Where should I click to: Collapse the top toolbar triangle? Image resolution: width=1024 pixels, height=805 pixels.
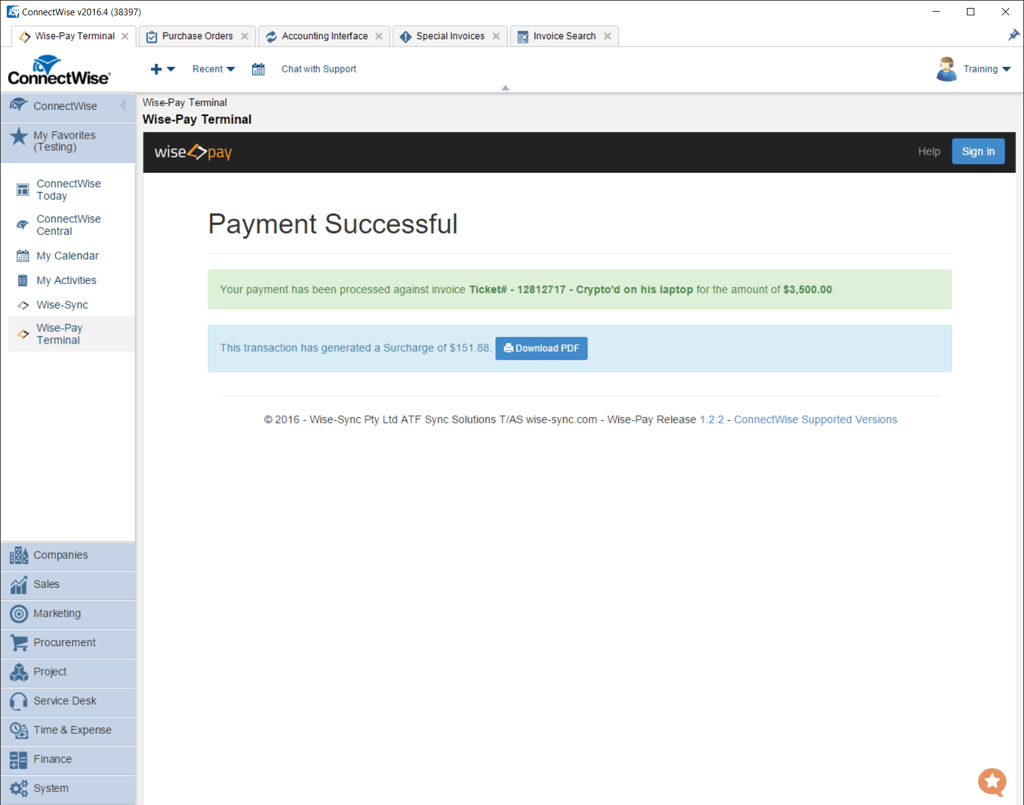[x=505, y=87]
